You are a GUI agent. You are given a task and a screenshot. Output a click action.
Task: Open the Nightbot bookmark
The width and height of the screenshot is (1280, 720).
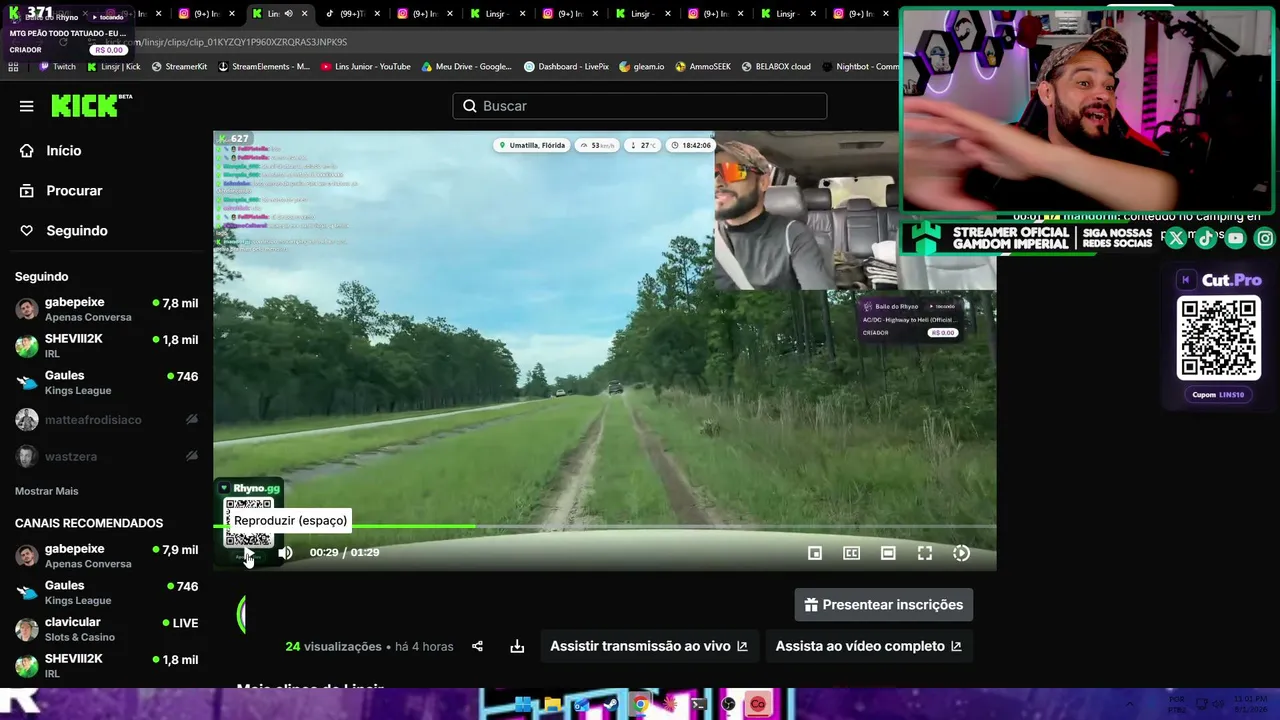coord(860,67)
